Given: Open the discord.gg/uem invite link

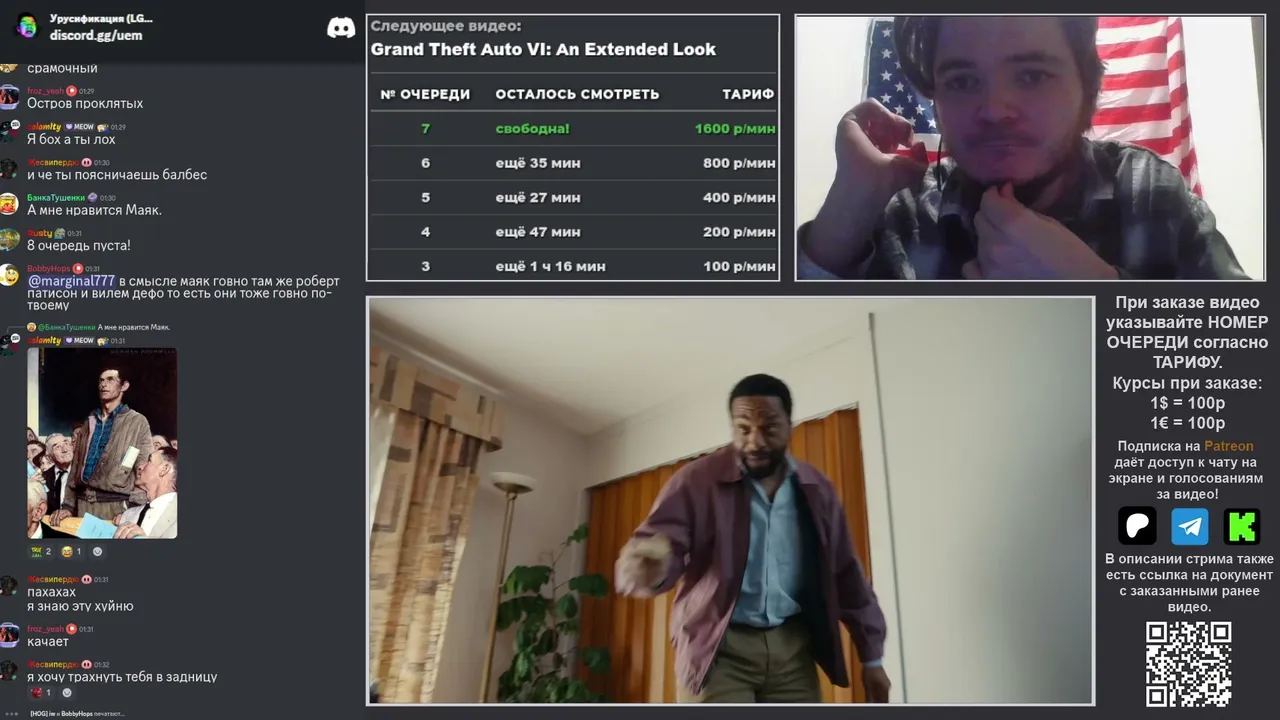Looking at the screenshot, I should point(96,35).
